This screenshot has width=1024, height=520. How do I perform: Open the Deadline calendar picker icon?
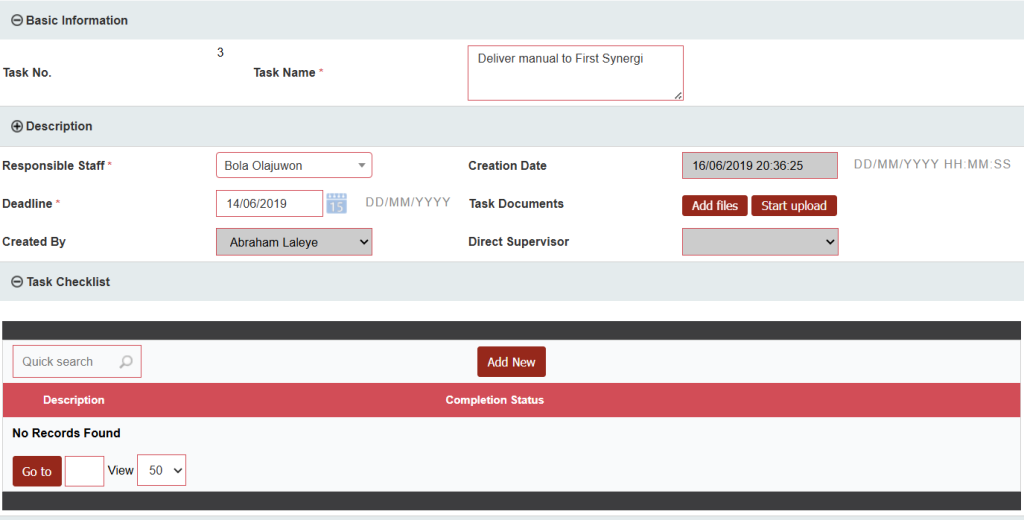337,203
